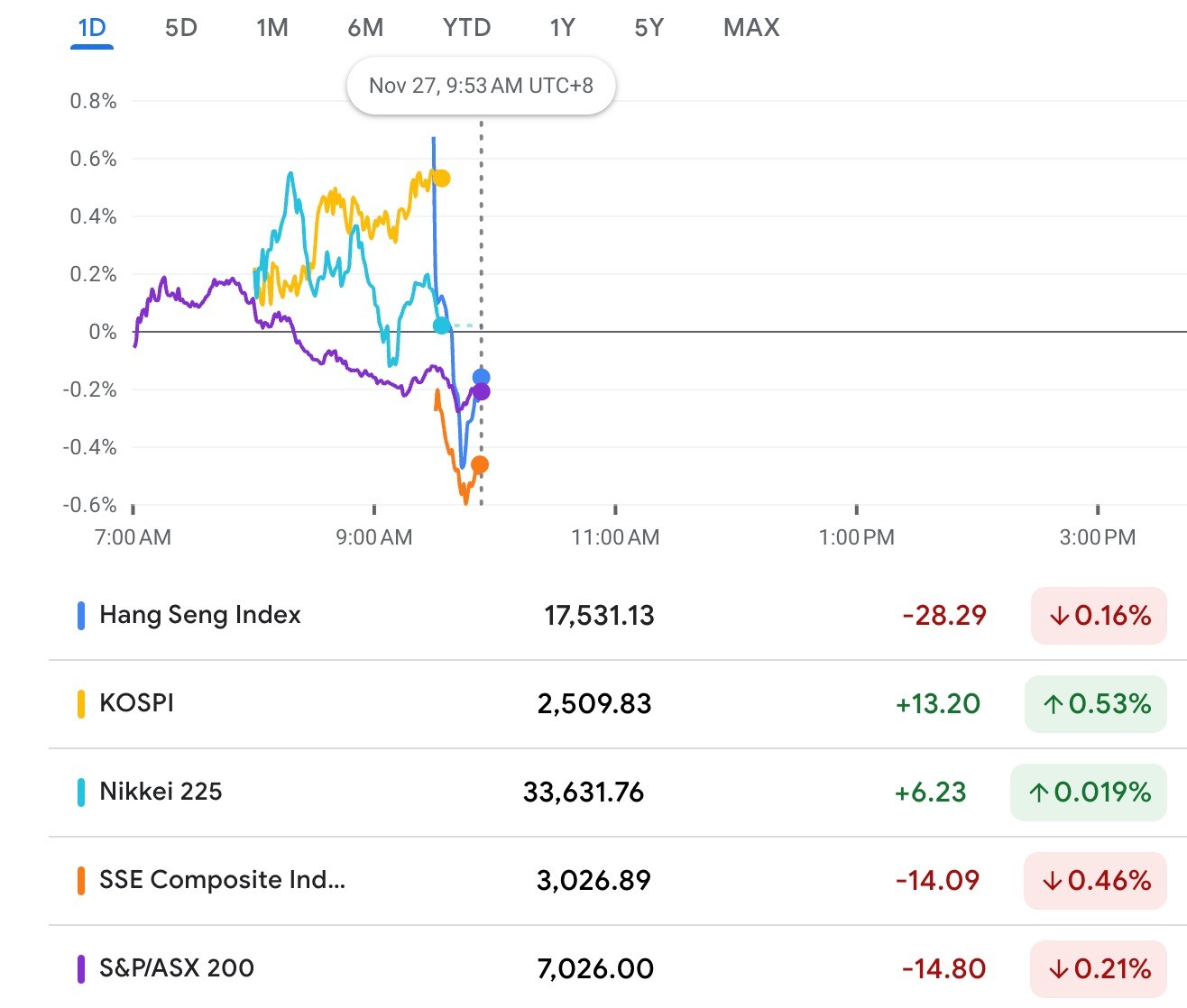
Task: Select the 1D time range tab
Action: (92, 28)
